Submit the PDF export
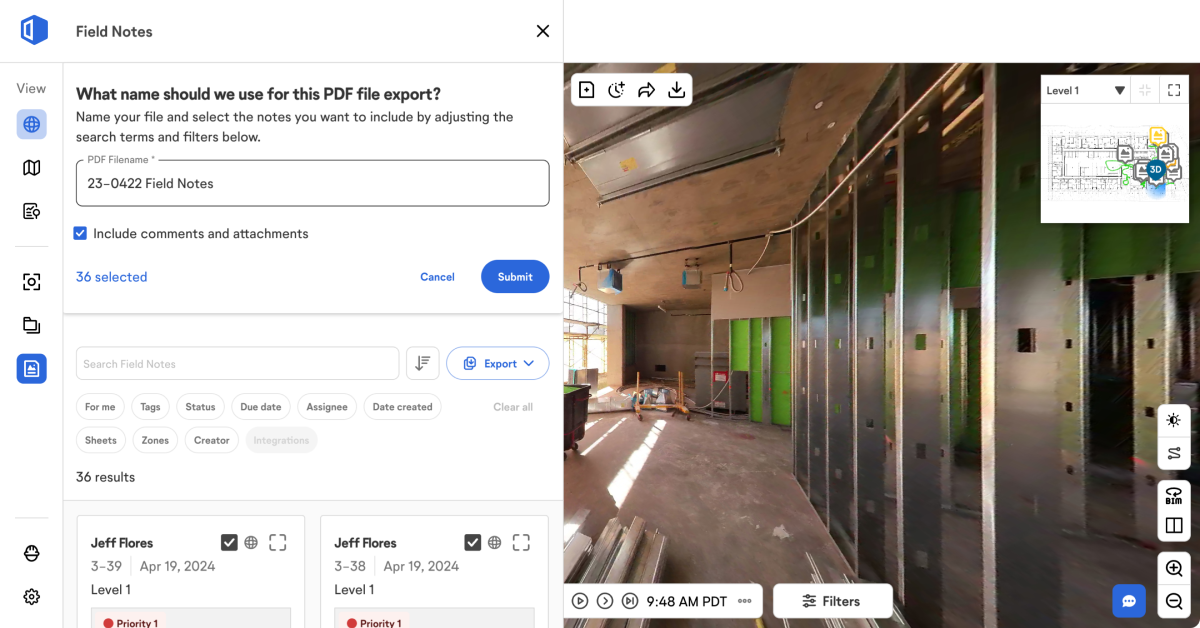The width and height of the screenshot is (1200, 628). click(x=515, y=277)
